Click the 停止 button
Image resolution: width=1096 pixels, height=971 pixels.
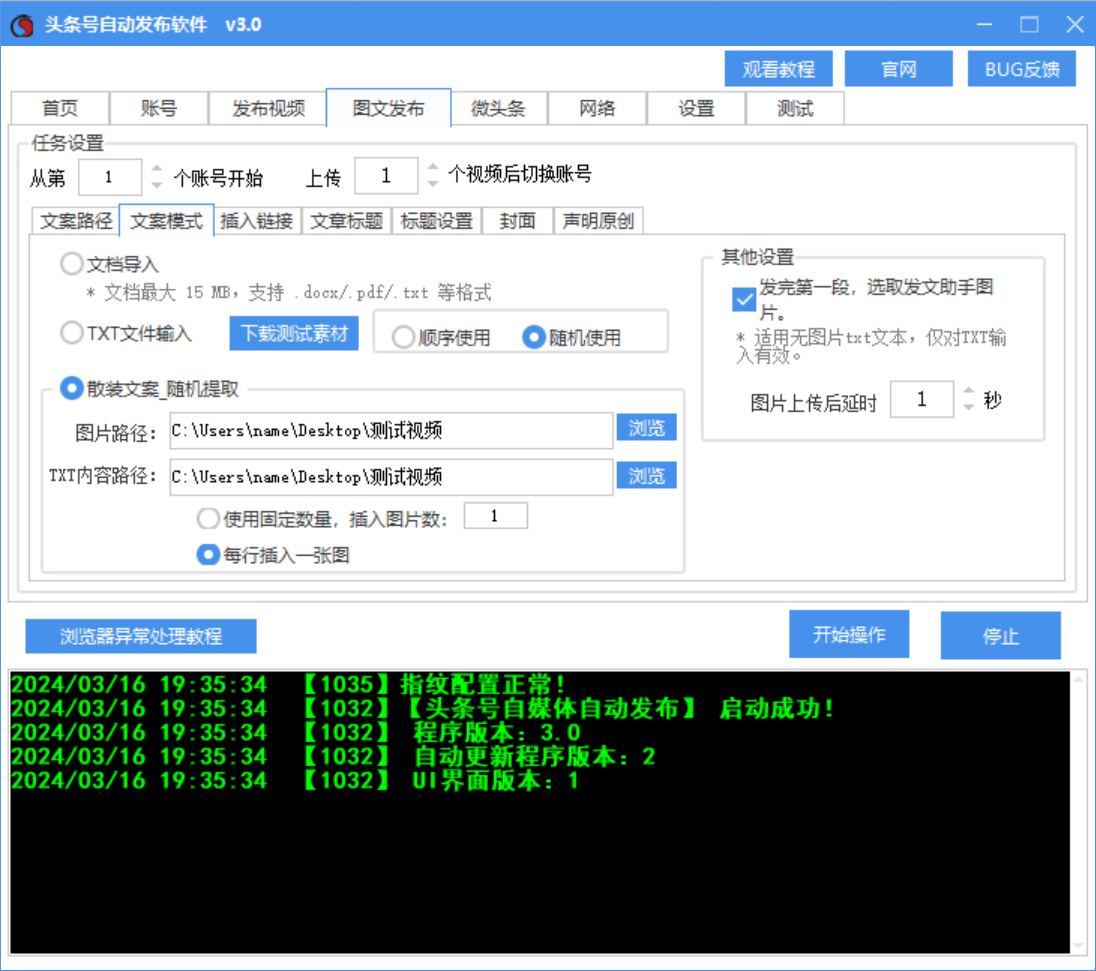coord(1000,635)
